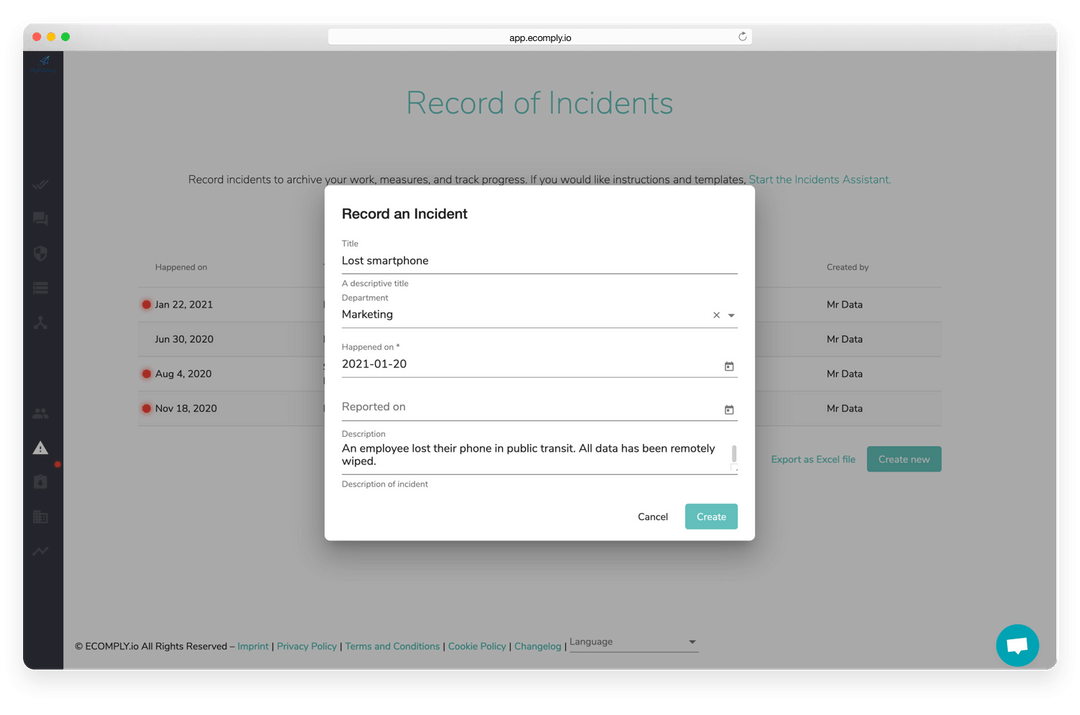
Task: Open the messages icon in sidebar
Action: pos(40,218)
